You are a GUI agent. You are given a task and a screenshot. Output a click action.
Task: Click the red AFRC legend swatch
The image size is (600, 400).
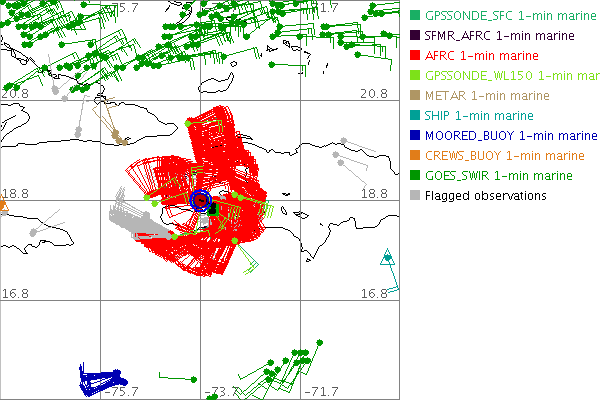[x=414, y=56]
